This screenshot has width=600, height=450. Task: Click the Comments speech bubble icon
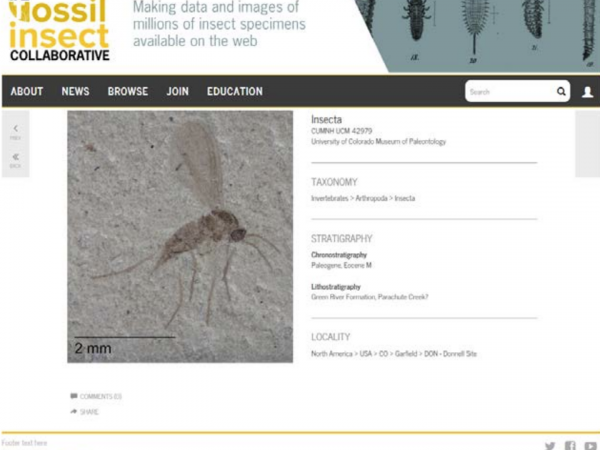tap(74, 396)
